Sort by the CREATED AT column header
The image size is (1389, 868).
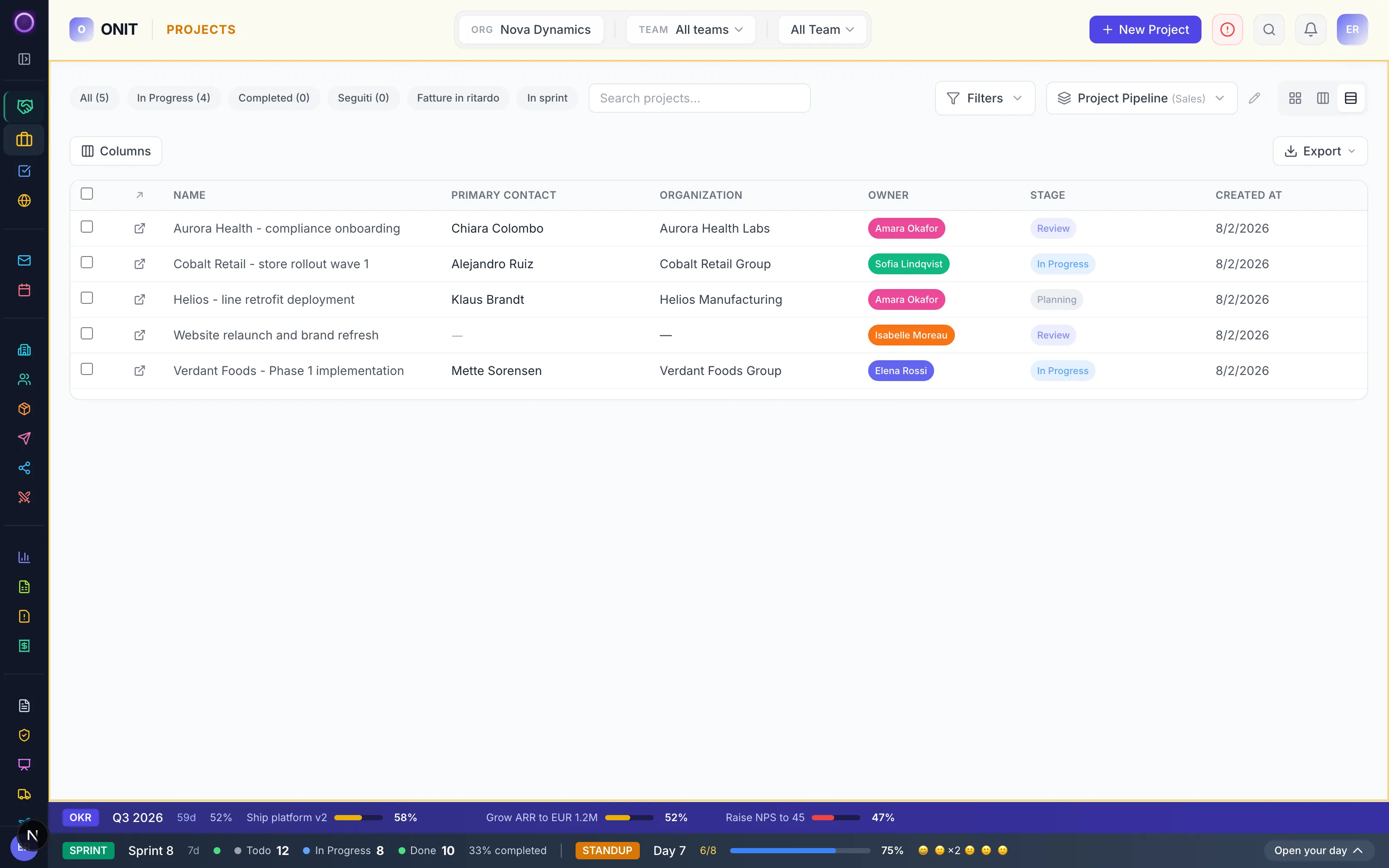point(1248,195)
